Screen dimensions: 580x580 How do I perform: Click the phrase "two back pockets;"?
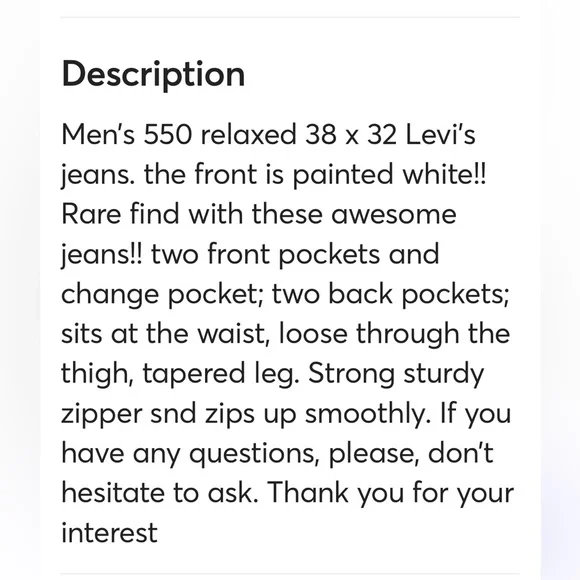(391, 294)
